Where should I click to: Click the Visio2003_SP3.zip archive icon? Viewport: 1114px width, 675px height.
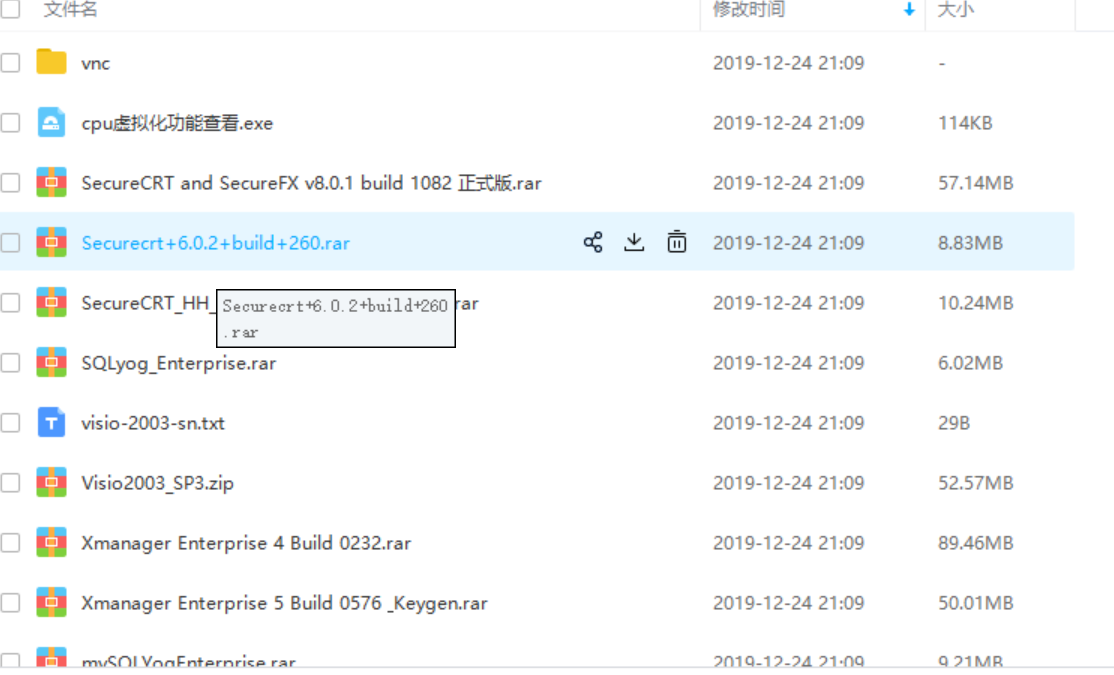coord(51,482)
